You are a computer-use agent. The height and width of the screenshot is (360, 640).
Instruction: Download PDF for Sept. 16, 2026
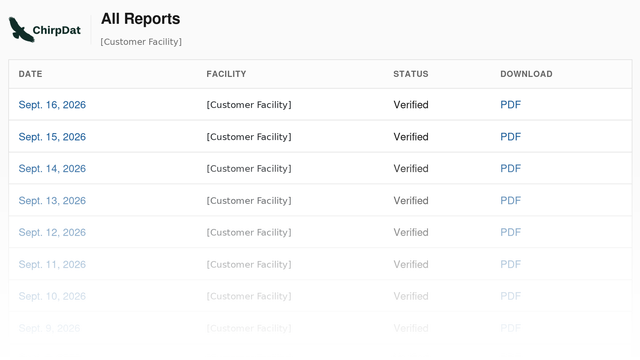(x=511, y=105)
